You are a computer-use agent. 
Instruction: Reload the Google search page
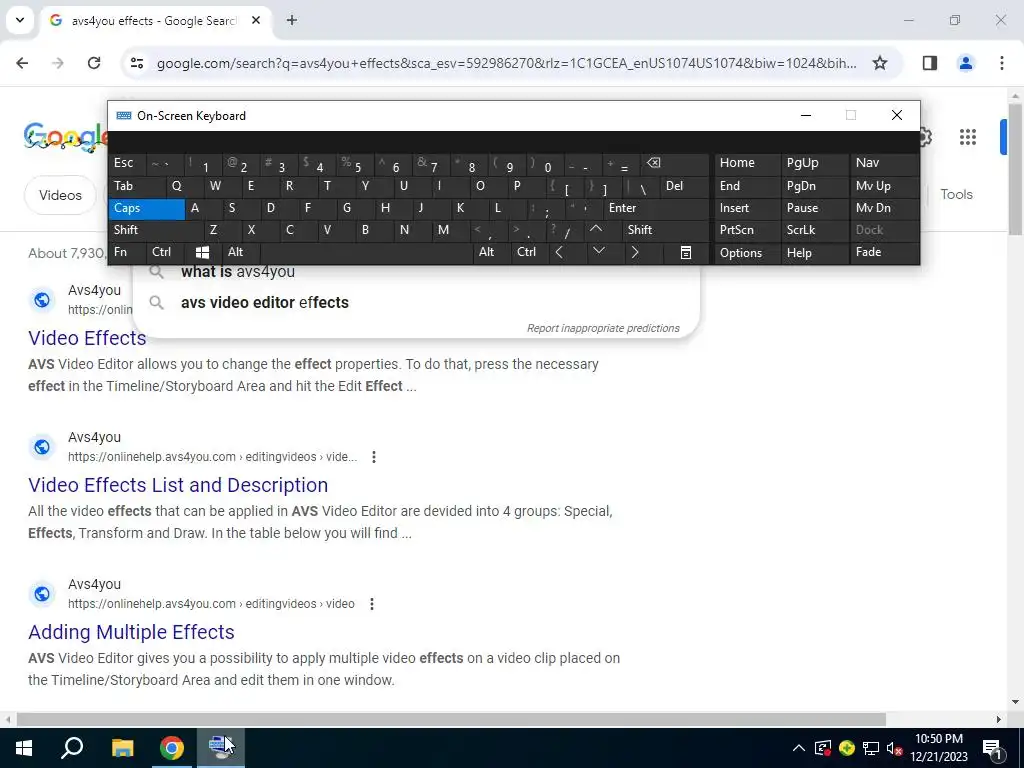tap(94, 63)
